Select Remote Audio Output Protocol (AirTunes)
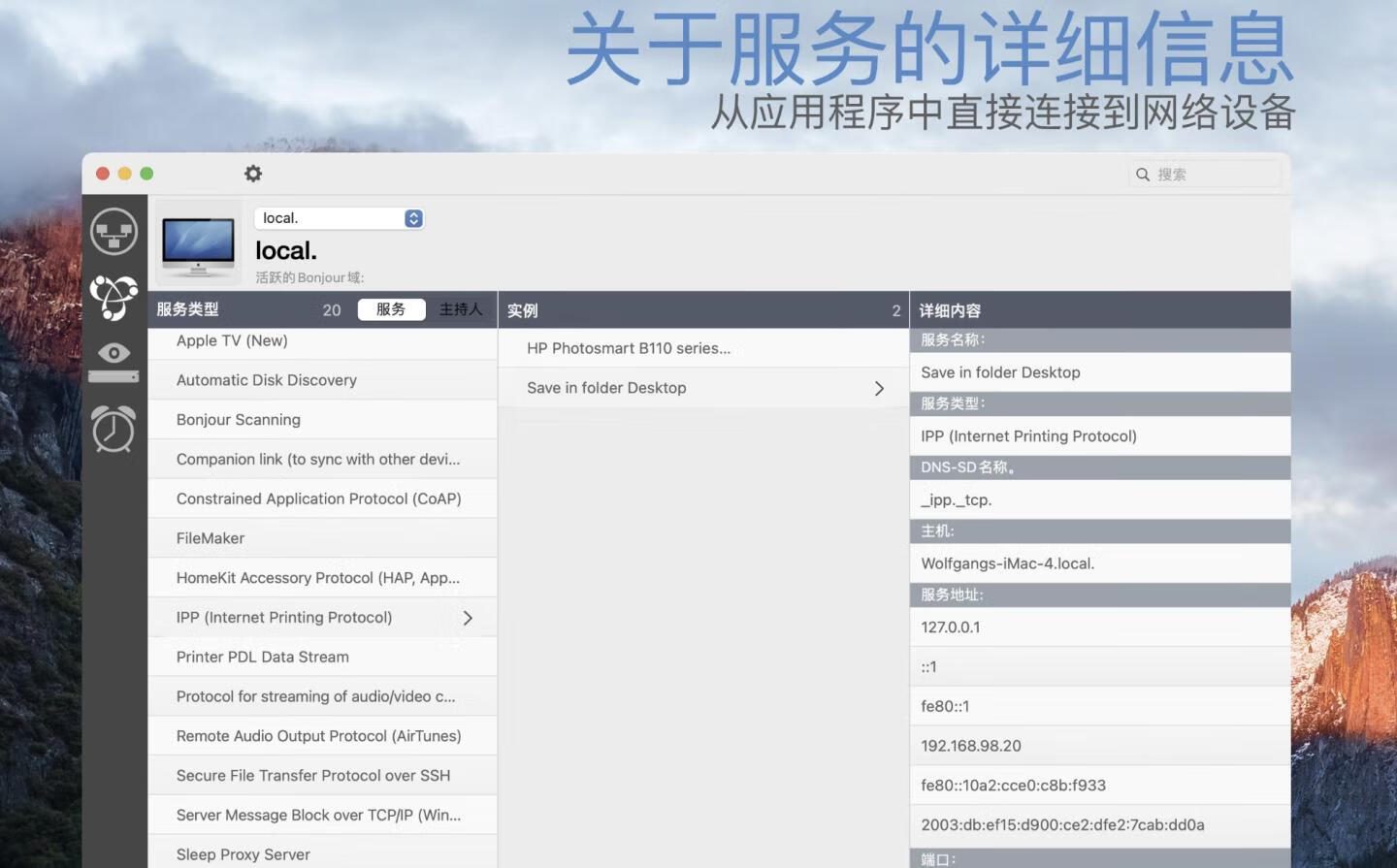The image size is (1397, 868). click(x=318, y=736)
